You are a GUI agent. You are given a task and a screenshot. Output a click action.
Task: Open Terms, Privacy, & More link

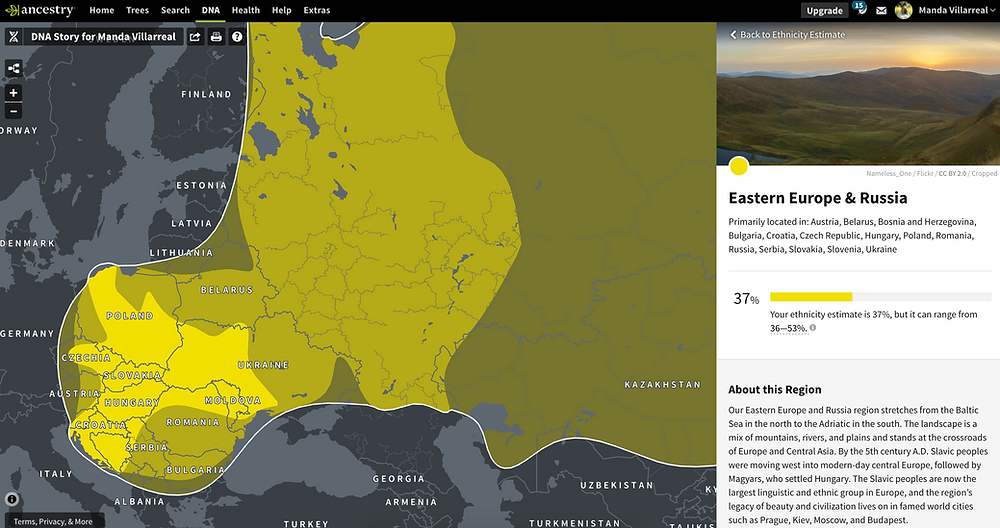click(x=53, y=521)
